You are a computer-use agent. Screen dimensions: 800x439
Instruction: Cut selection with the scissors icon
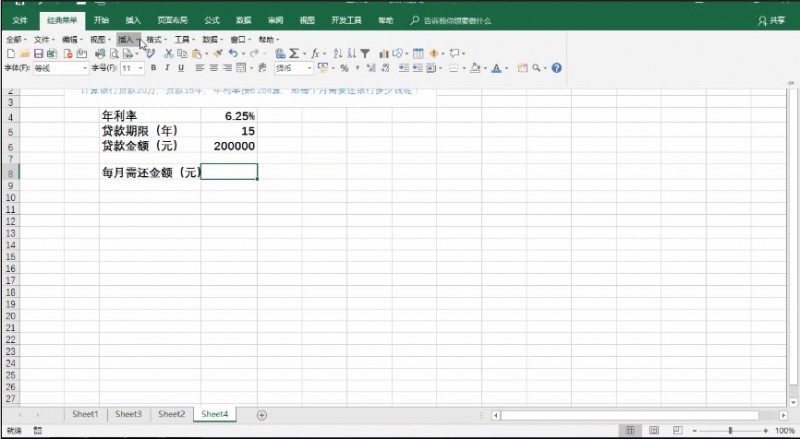tap(168, 54)
